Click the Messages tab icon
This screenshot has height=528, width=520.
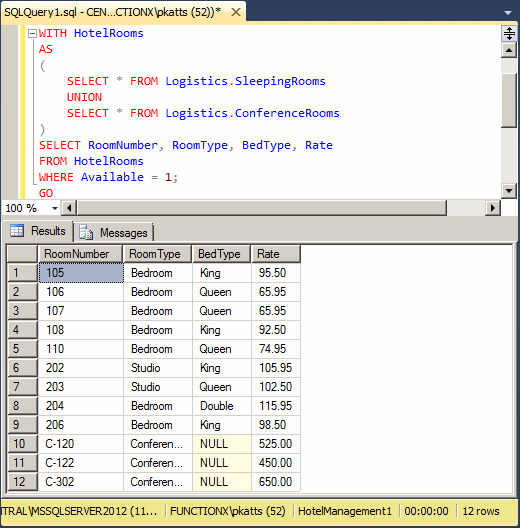pos(86,232)
